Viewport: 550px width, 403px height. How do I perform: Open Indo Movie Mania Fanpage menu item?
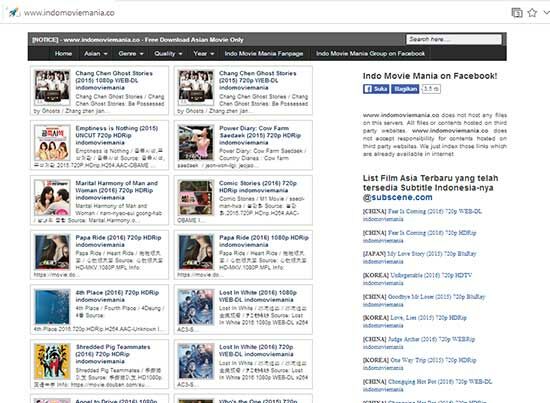pos(264,54)
